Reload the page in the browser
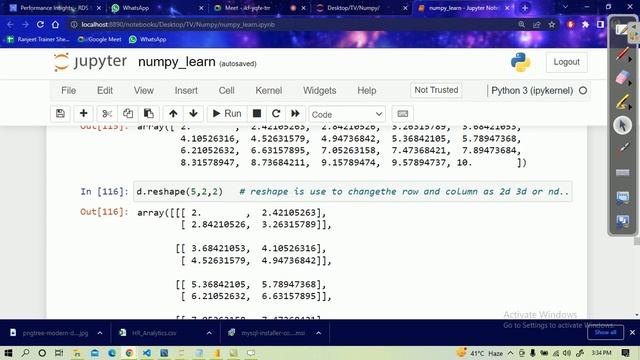The image size is (640, 360). [x=40, y=24]
